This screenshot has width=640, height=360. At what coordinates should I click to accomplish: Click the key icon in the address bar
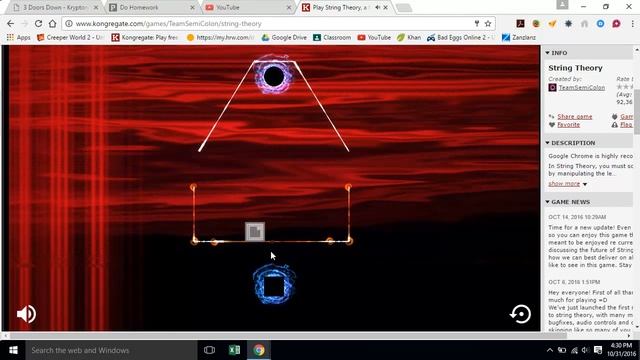[476, 24]
